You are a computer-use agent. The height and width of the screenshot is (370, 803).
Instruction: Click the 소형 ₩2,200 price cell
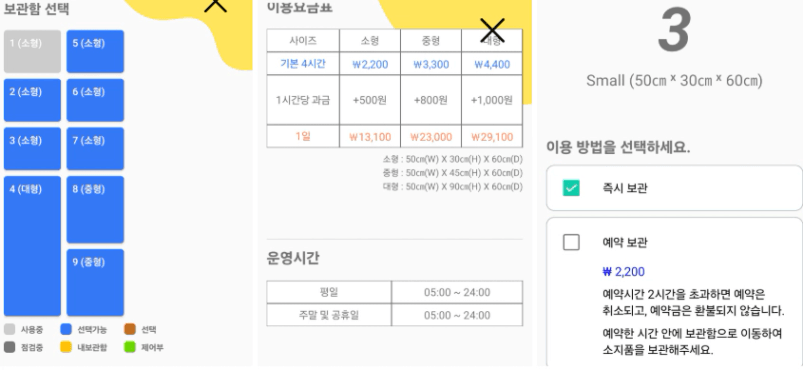[x=370, y=64]
